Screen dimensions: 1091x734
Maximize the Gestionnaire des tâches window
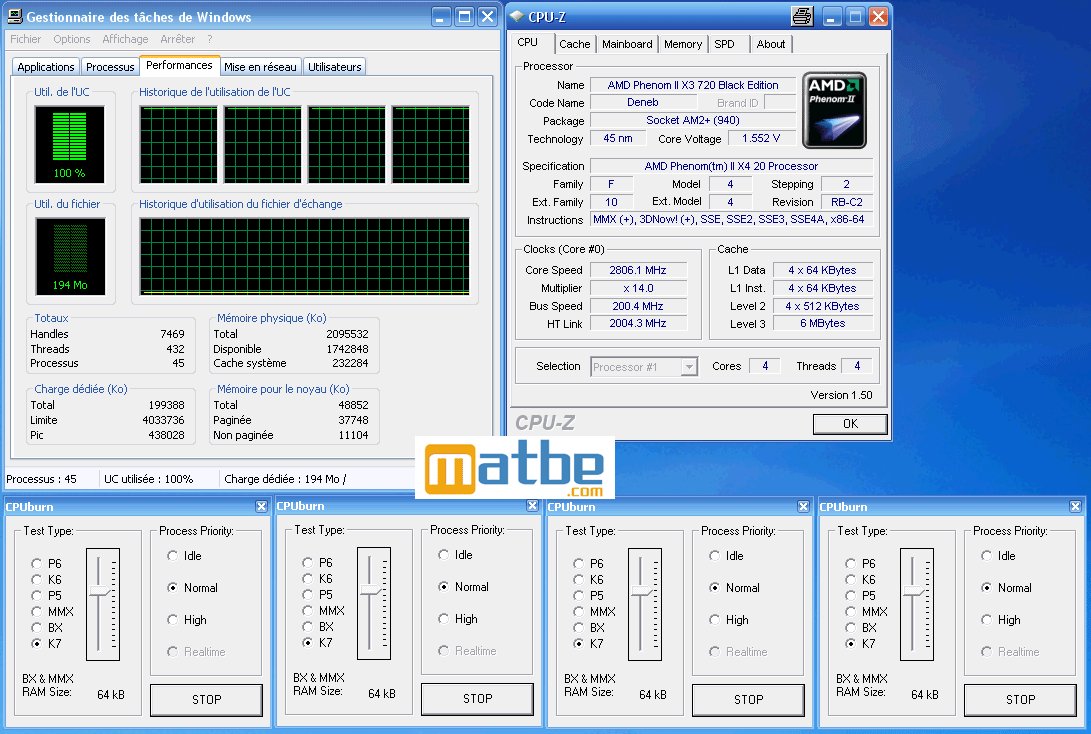click(x=465, y=17)
